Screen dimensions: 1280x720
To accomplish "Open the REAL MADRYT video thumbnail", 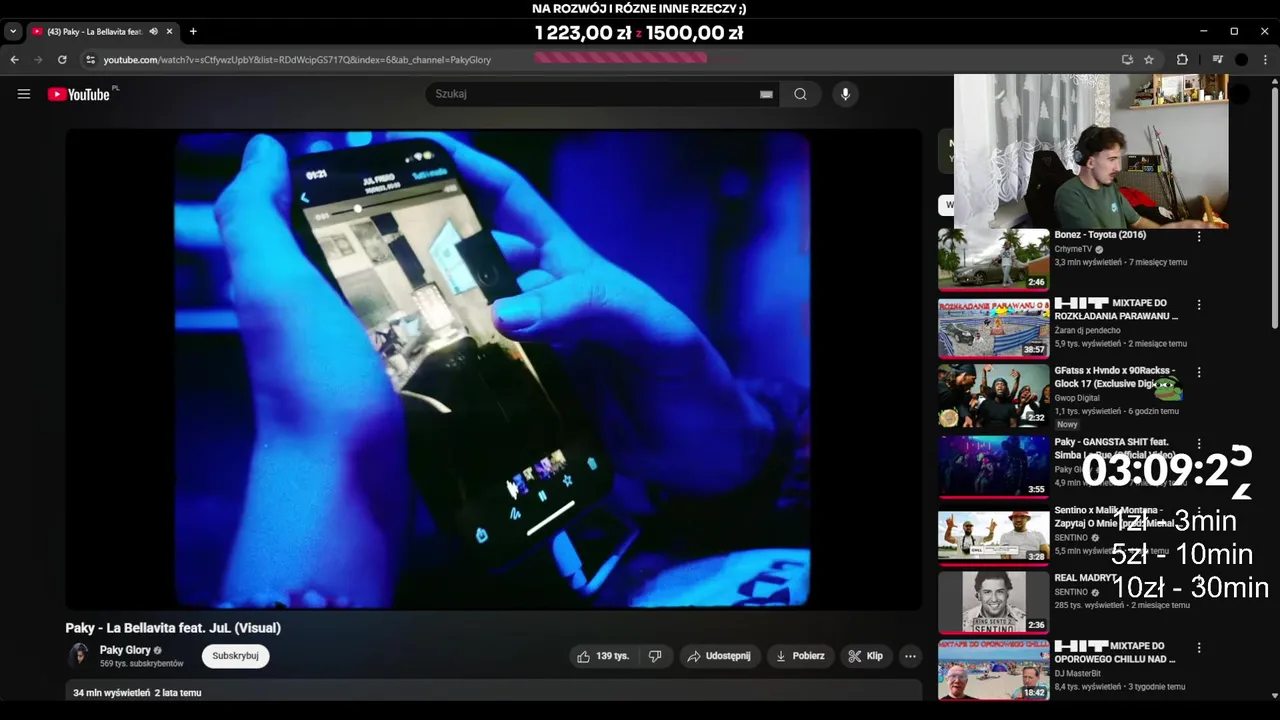I will pos(993,602).
